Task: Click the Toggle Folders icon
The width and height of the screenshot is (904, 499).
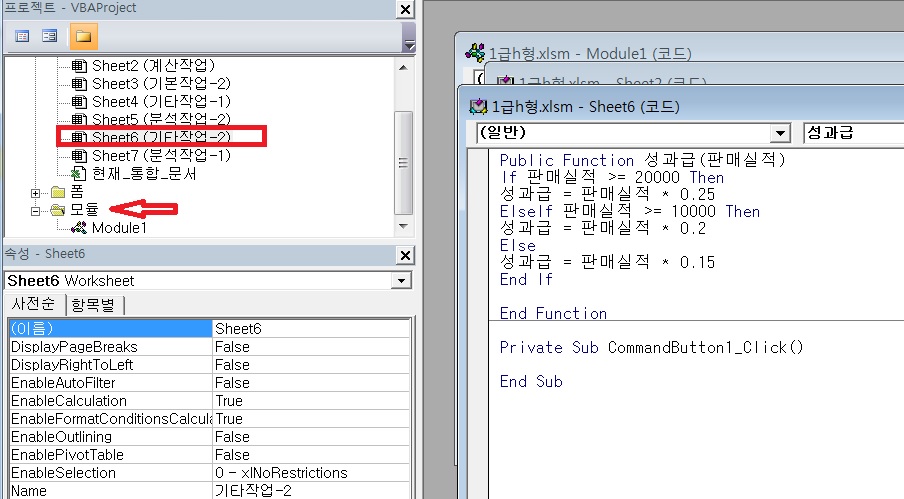Action: (83, 36)
